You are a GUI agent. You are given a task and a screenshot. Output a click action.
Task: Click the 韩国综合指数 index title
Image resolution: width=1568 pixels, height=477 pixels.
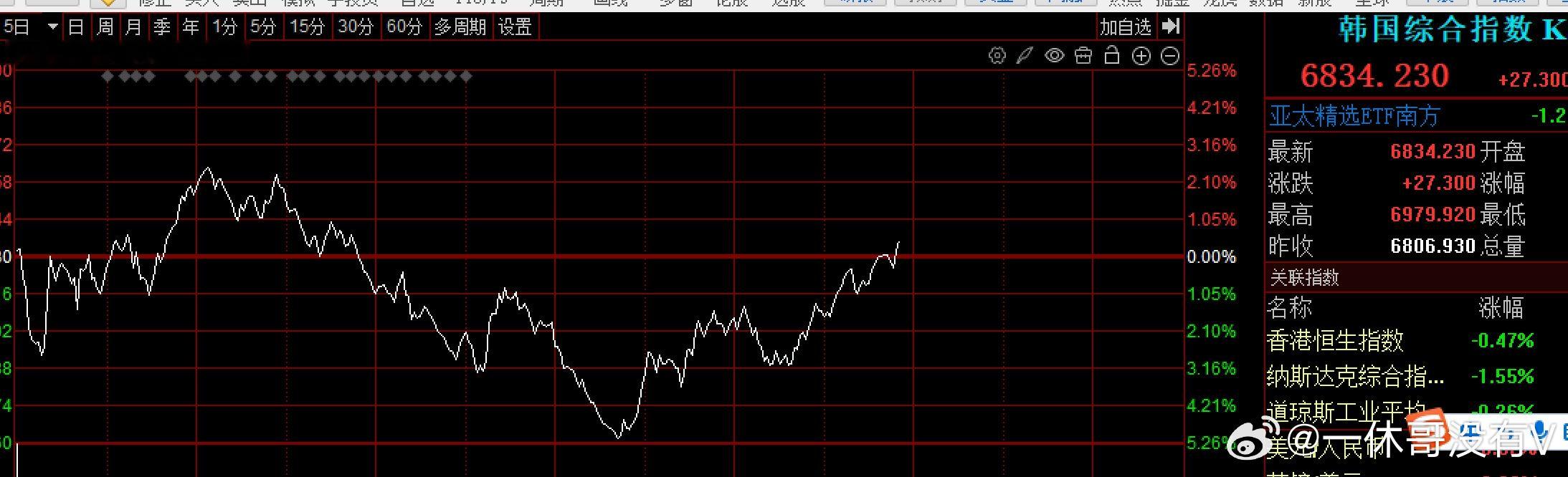1435,29
